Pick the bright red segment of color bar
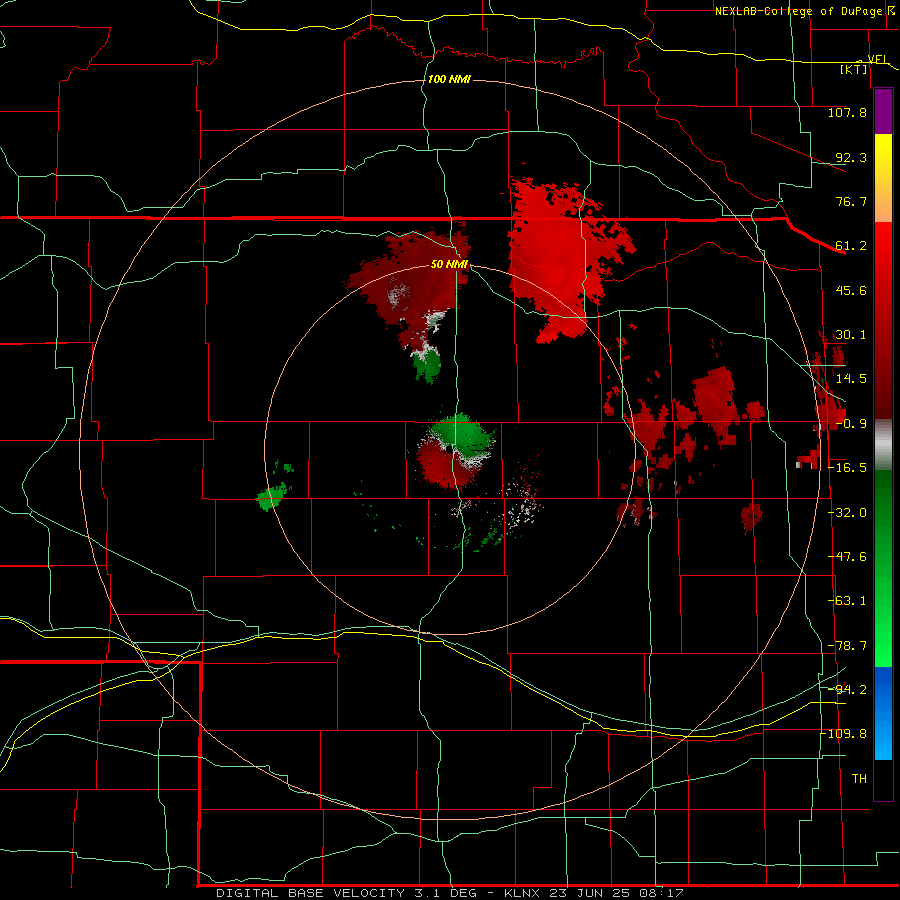The image size is (900, 900). [x=883, y=264]
